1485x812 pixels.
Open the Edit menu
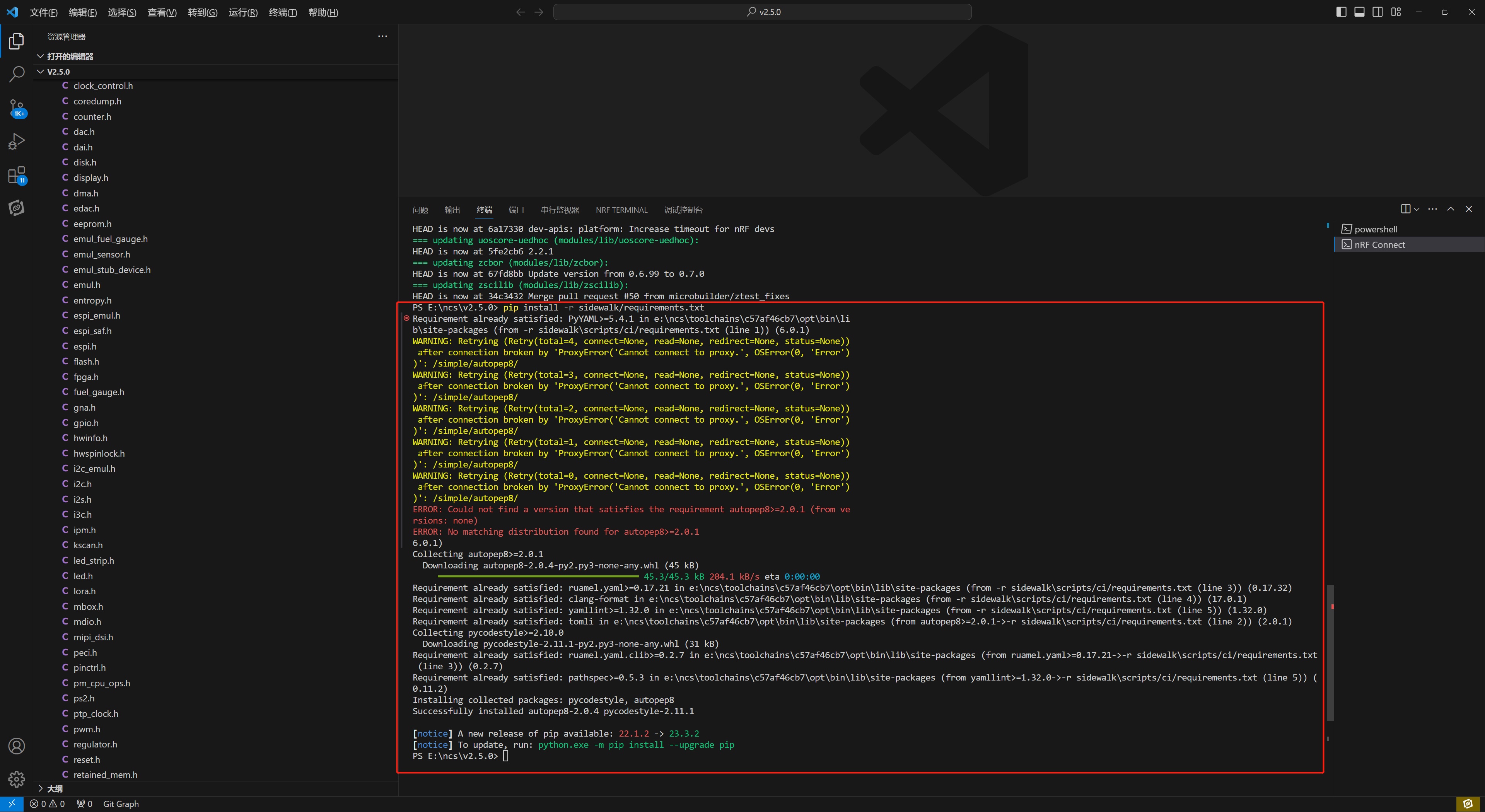click(x=82, y=12)
